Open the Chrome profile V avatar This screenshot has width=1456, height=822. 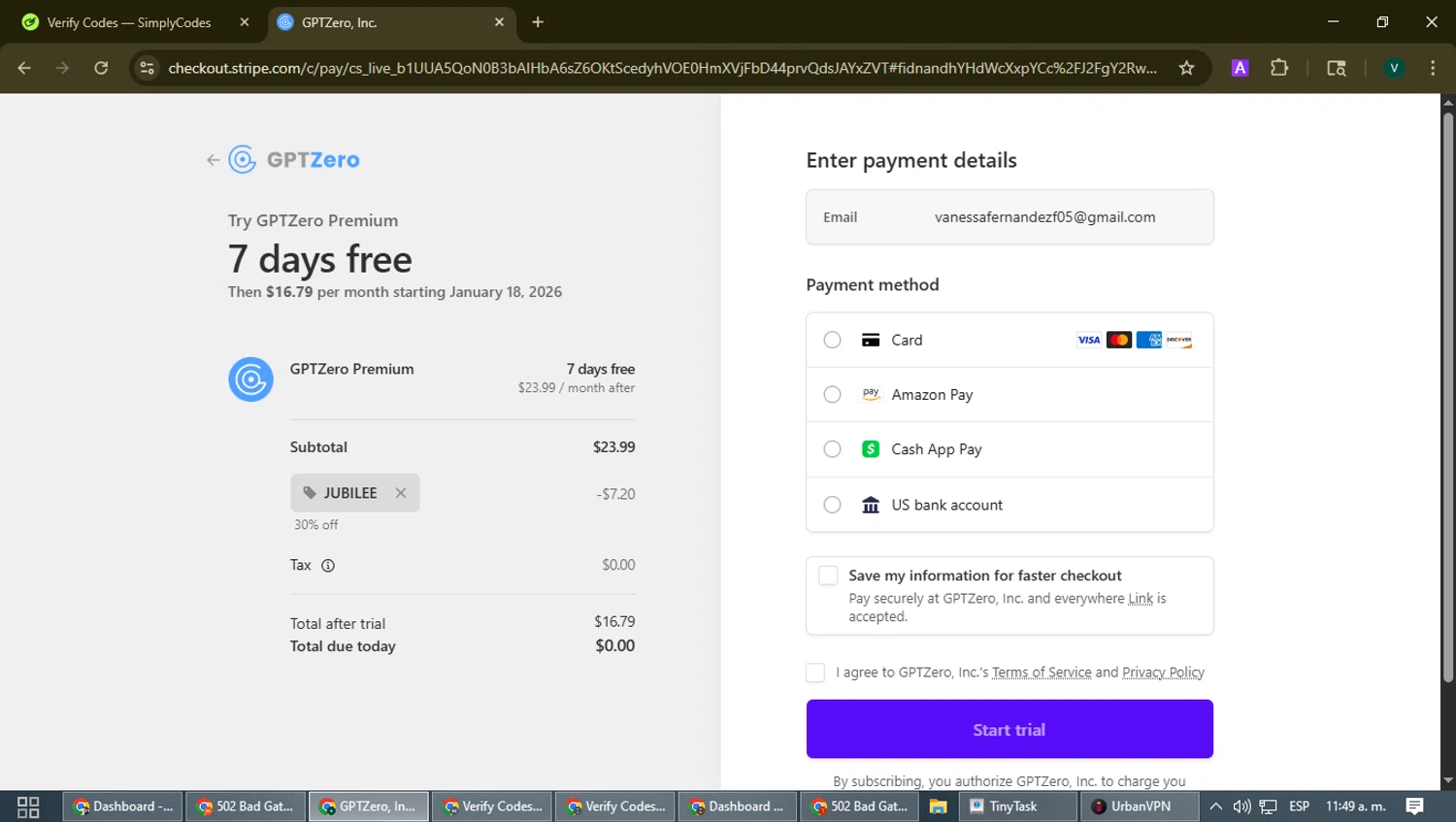coord(1394,68)
